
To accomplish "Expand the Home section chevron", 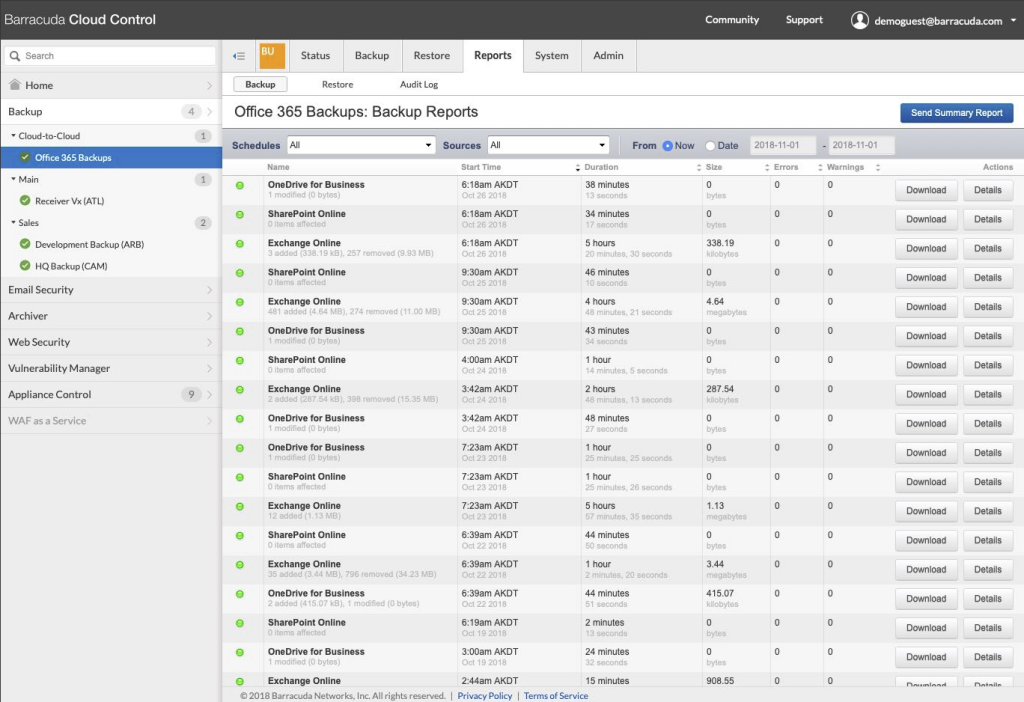I will tap(209, 86).
